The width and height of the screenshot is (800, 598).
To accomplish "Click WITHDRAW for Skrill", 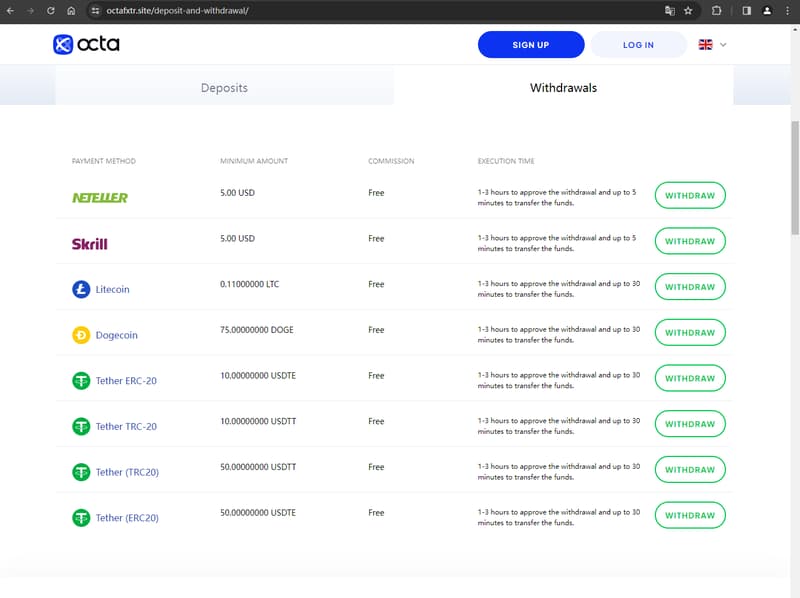I will (x=690, y=241).
